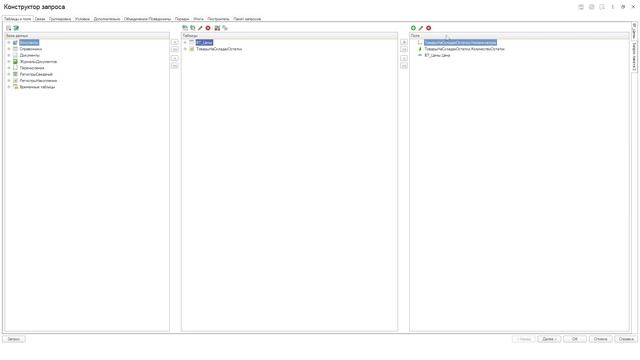Expand the Временные таблицы tree node
Image resolution: width=640 pixels, height=360 pixels.
(x=9, y=87)
